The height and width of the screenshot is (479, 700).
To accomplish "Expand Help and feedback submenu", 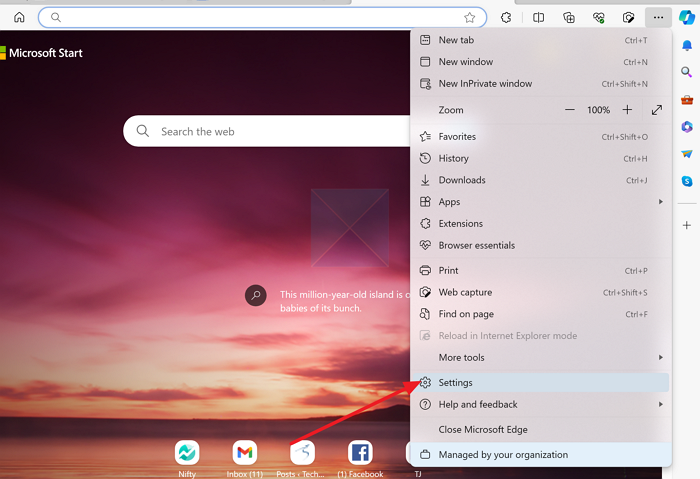I will coord(541,404).
